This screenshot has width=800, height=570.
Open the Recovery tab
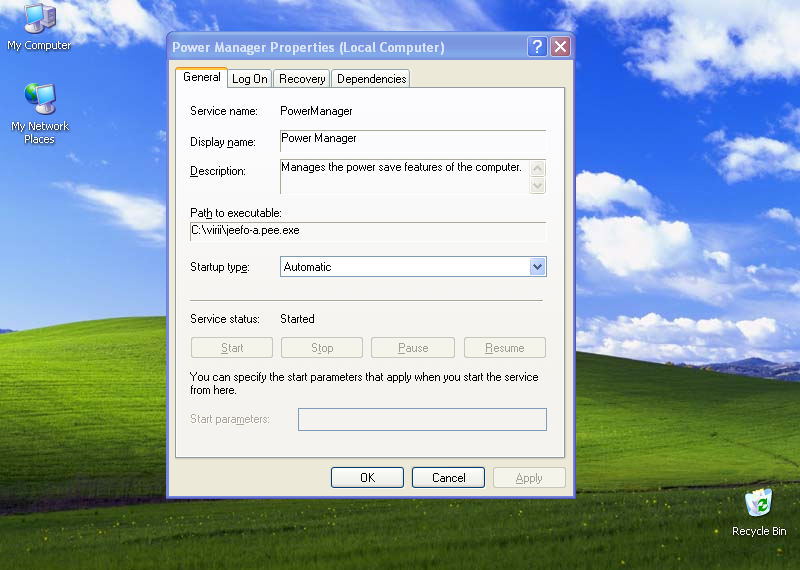[302, 79]
